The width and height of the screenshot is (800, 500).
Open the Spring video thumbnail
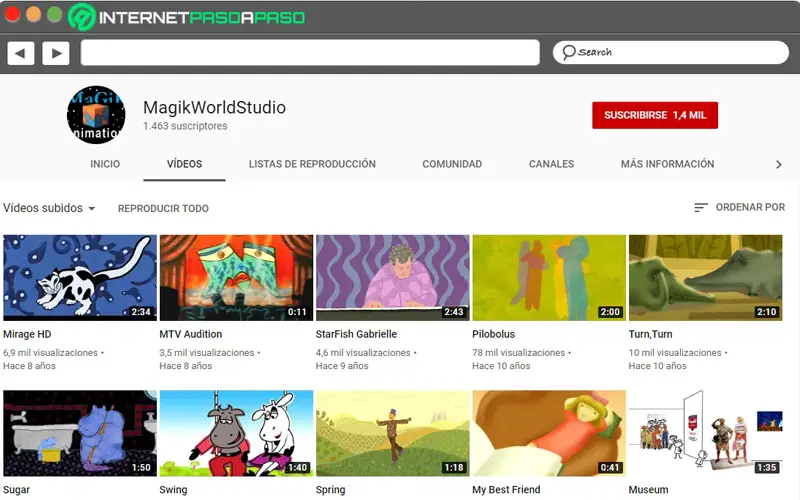click(x=393, y=433)
